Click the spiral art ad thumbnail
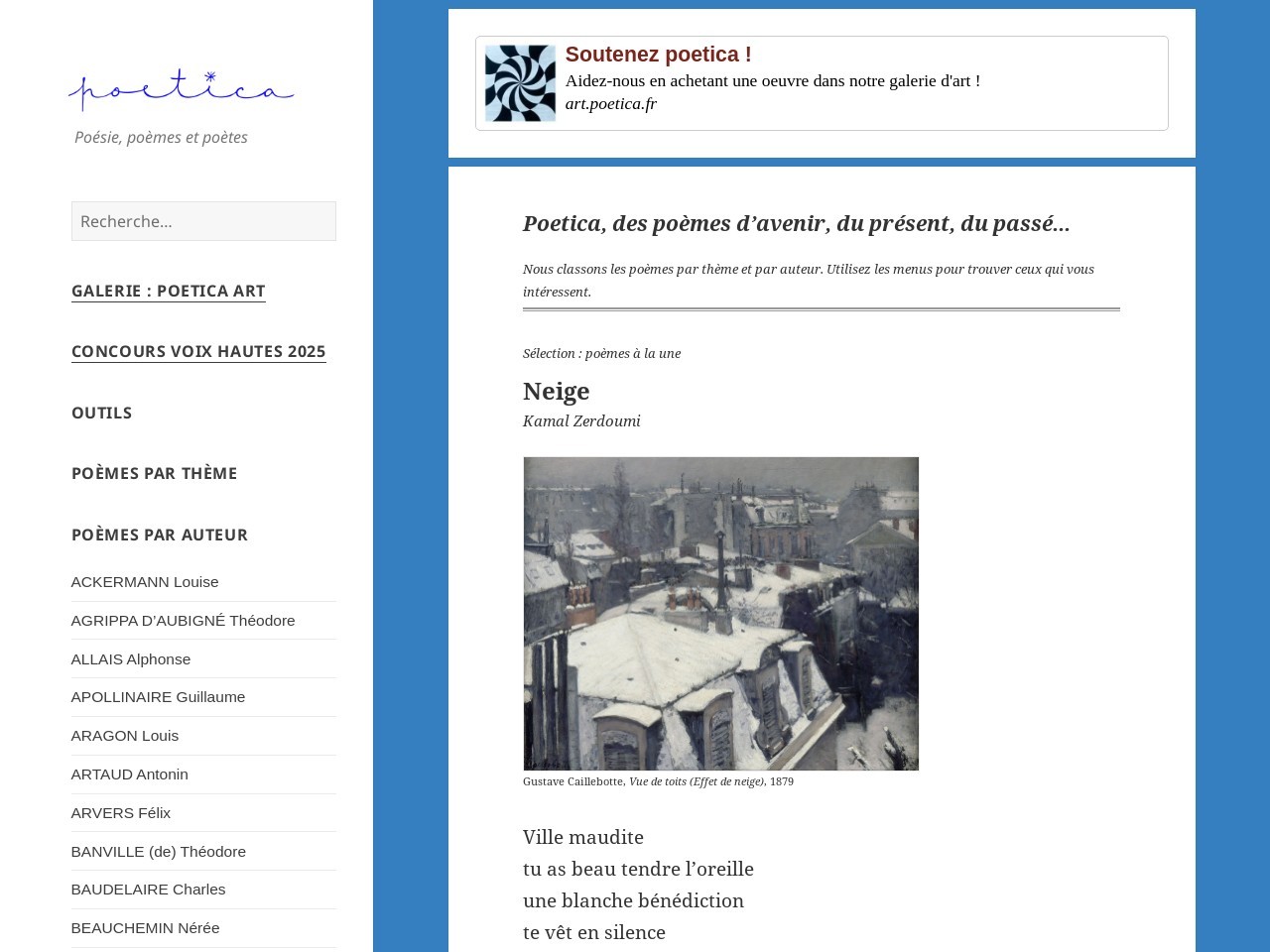Screen dimensions: 1270x952 point(520,83)
